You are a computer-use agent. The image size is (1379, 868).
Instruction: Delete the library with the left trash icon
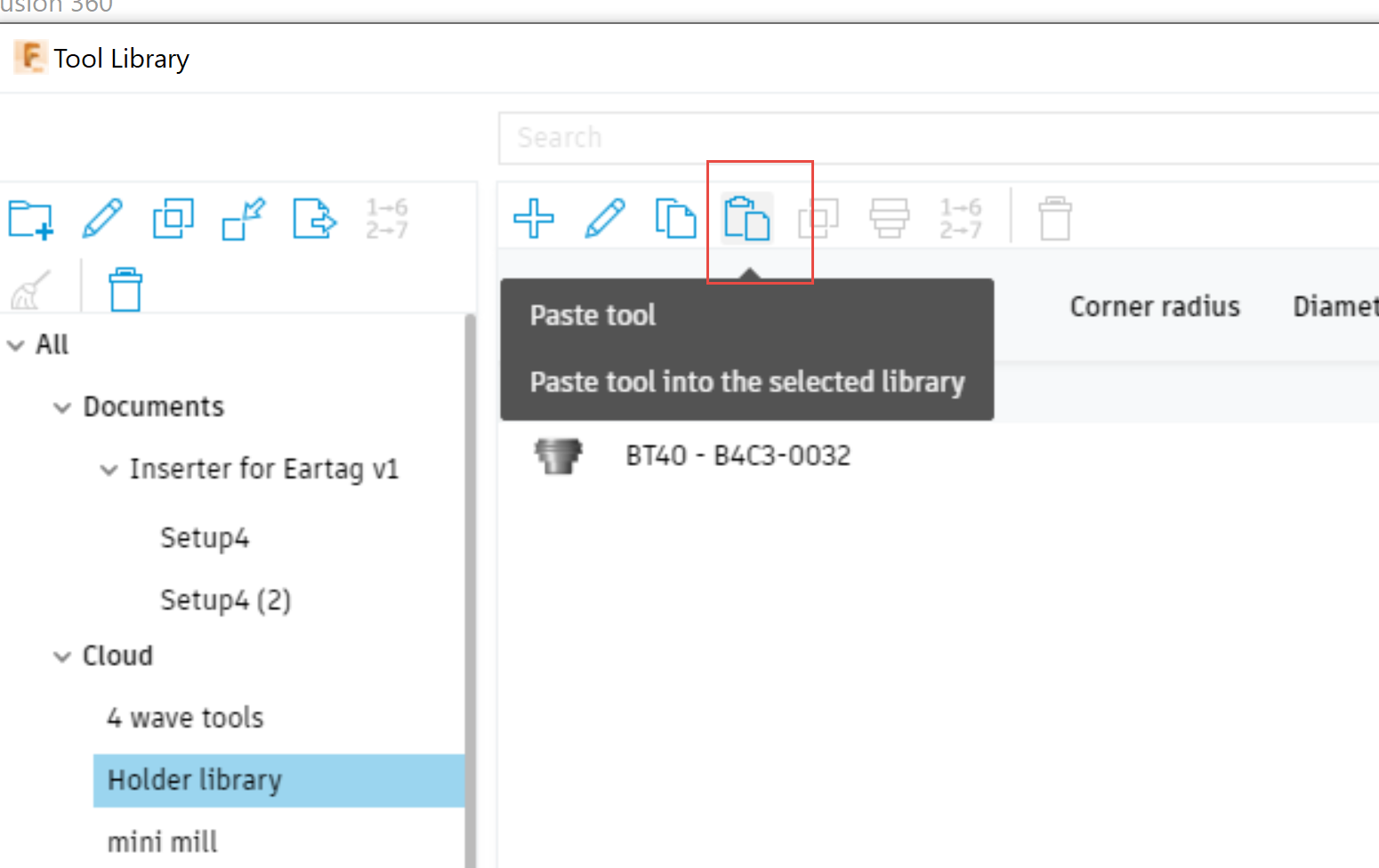click(x=125, y=289)
